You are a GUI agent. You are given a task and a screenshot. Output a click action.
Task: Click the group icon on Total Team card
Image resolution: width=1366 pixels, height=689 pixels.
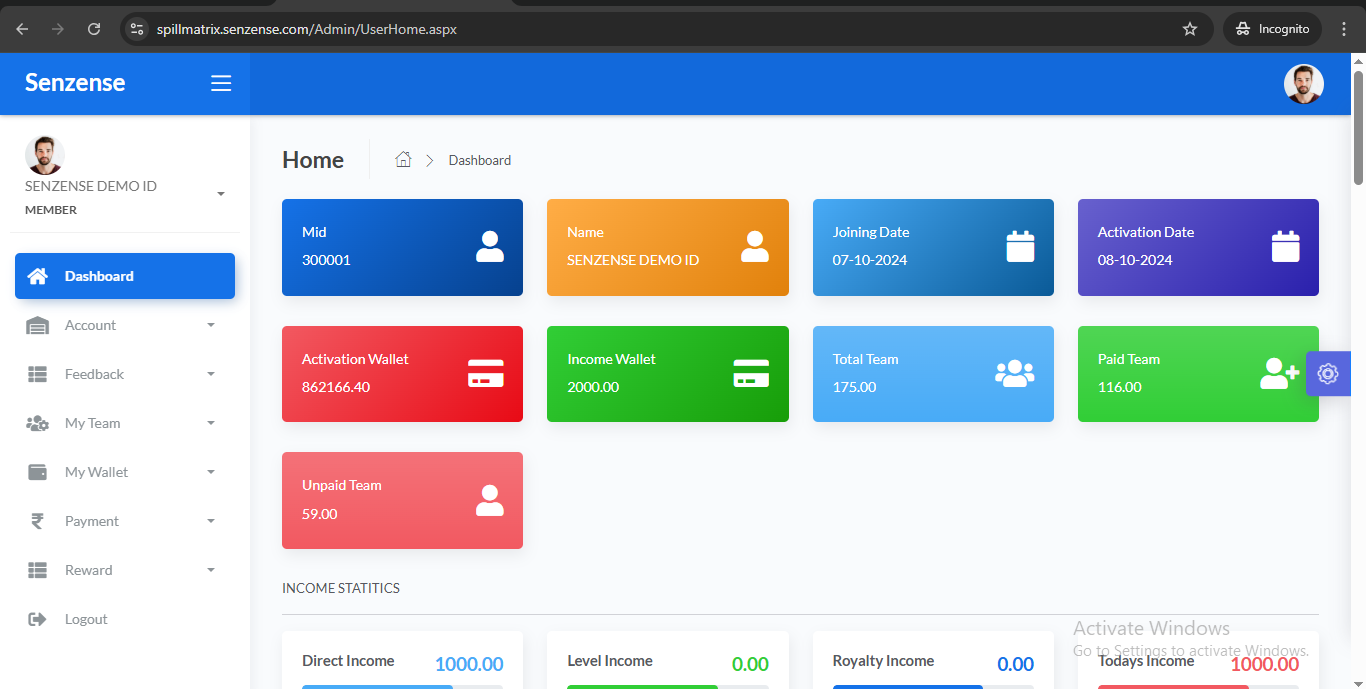pyautogui.click(x=1015, y=373)
